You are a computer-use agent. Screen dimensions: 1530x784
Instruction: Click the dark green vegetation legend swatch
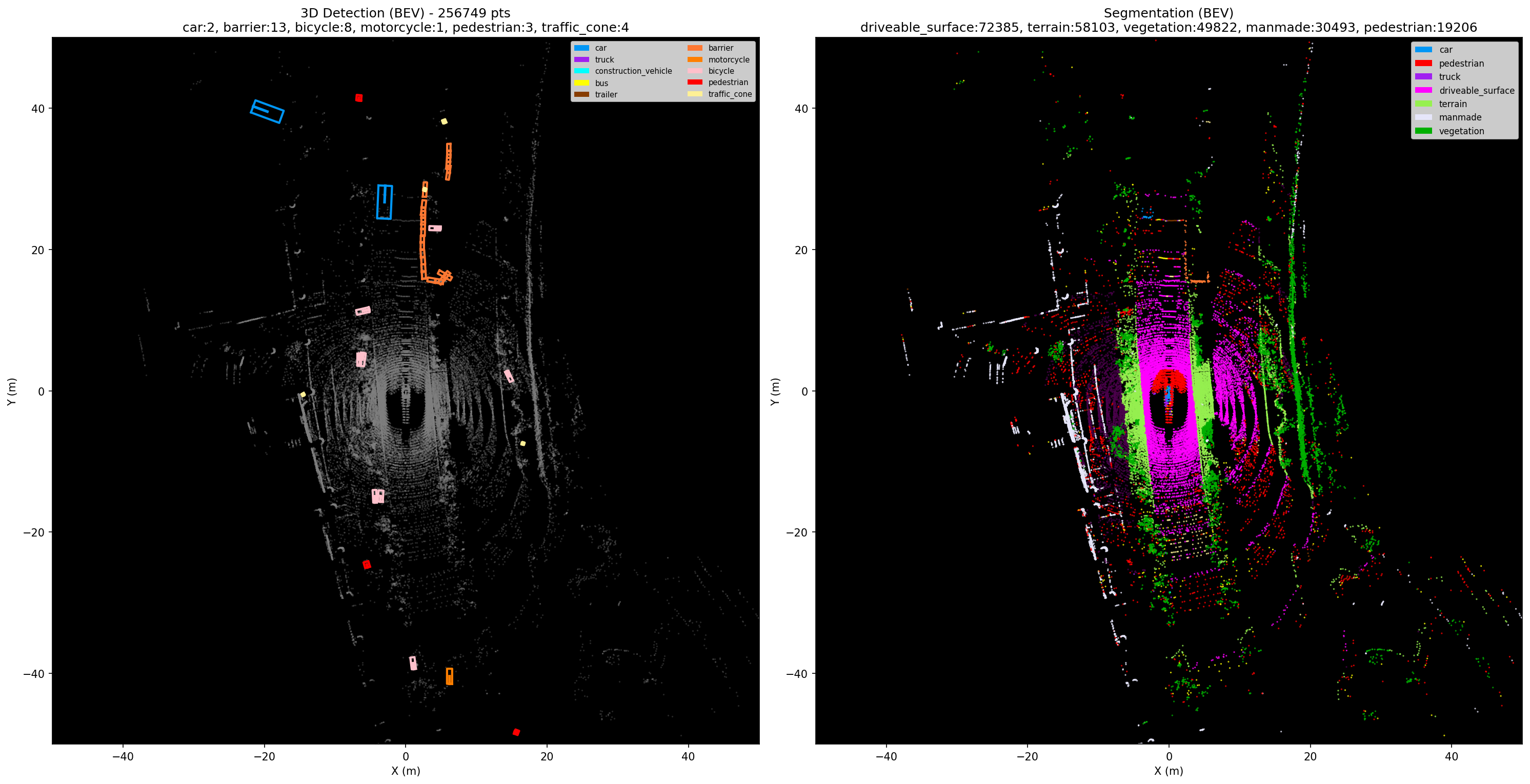point(1423,131)
